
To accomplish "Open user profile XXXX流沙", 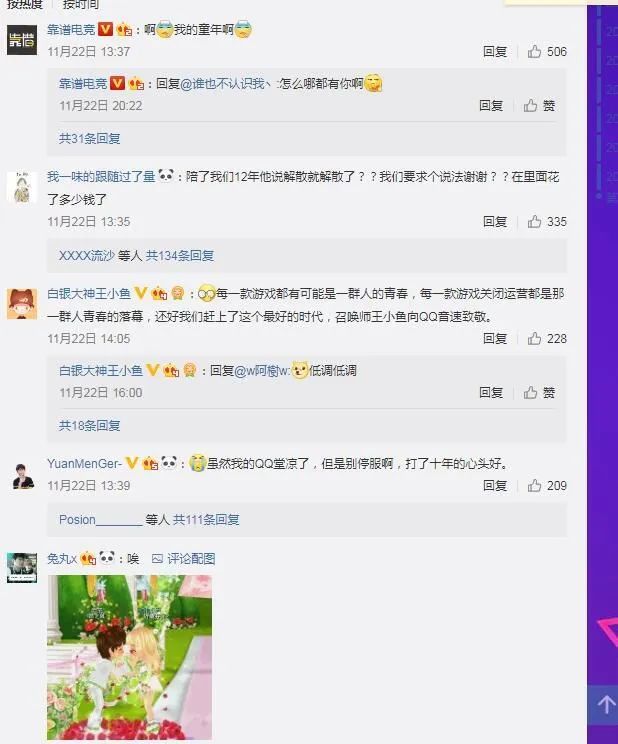I will coord(87,256).
